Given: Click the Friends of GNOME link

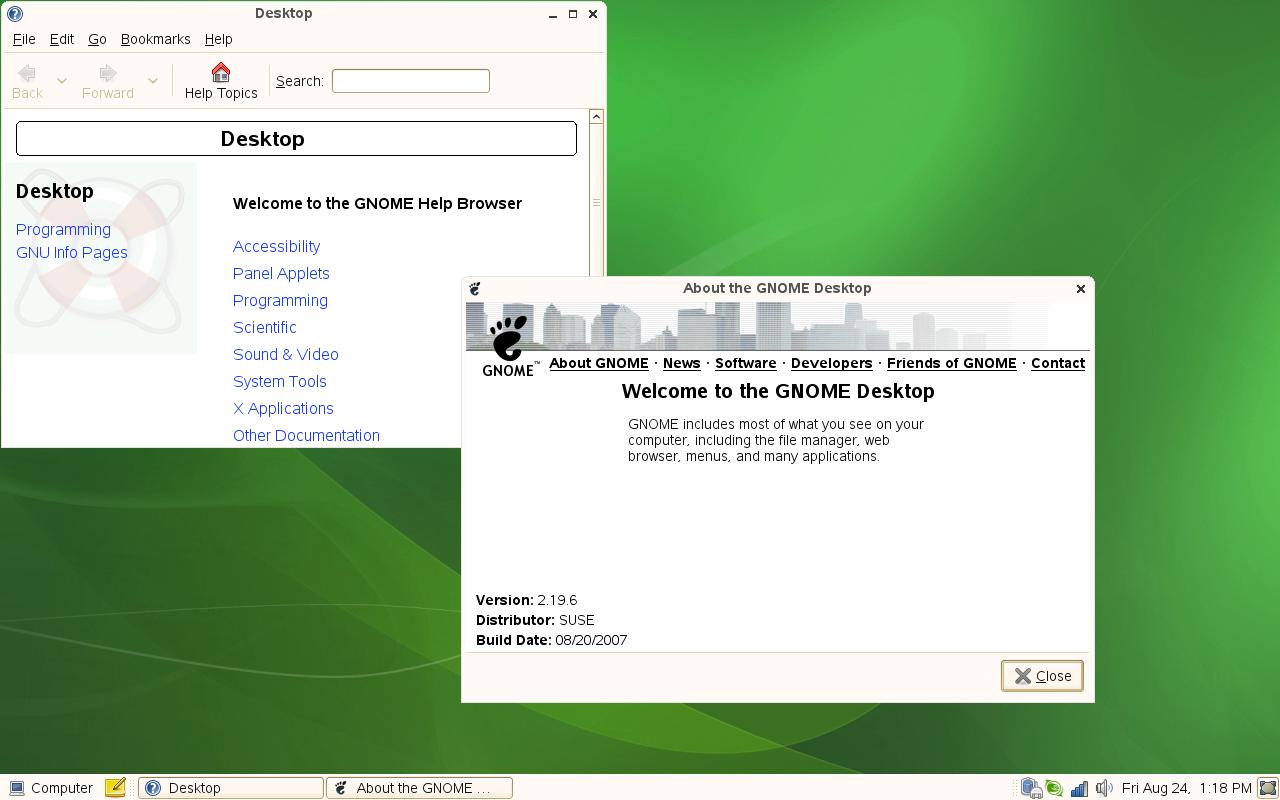Looking at the screenshot, I should pyautogui.click(x=951, y=363).
